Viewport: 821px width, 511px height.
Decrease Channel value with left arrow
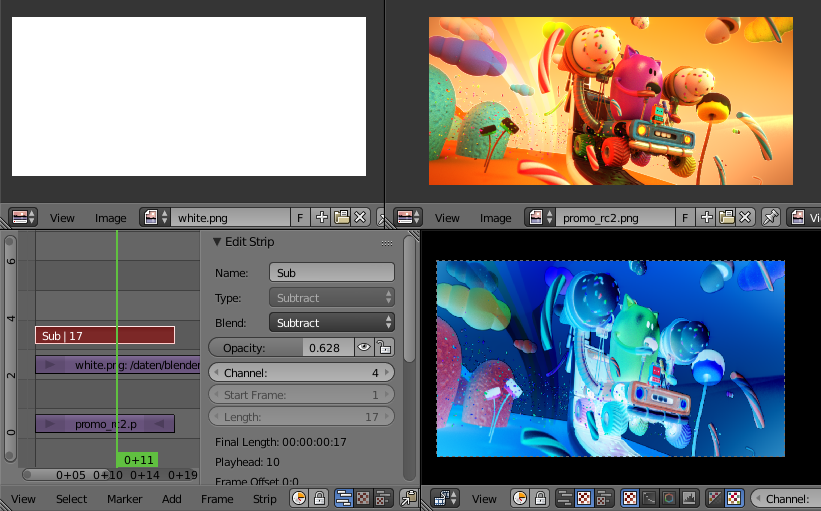point(216,373)
